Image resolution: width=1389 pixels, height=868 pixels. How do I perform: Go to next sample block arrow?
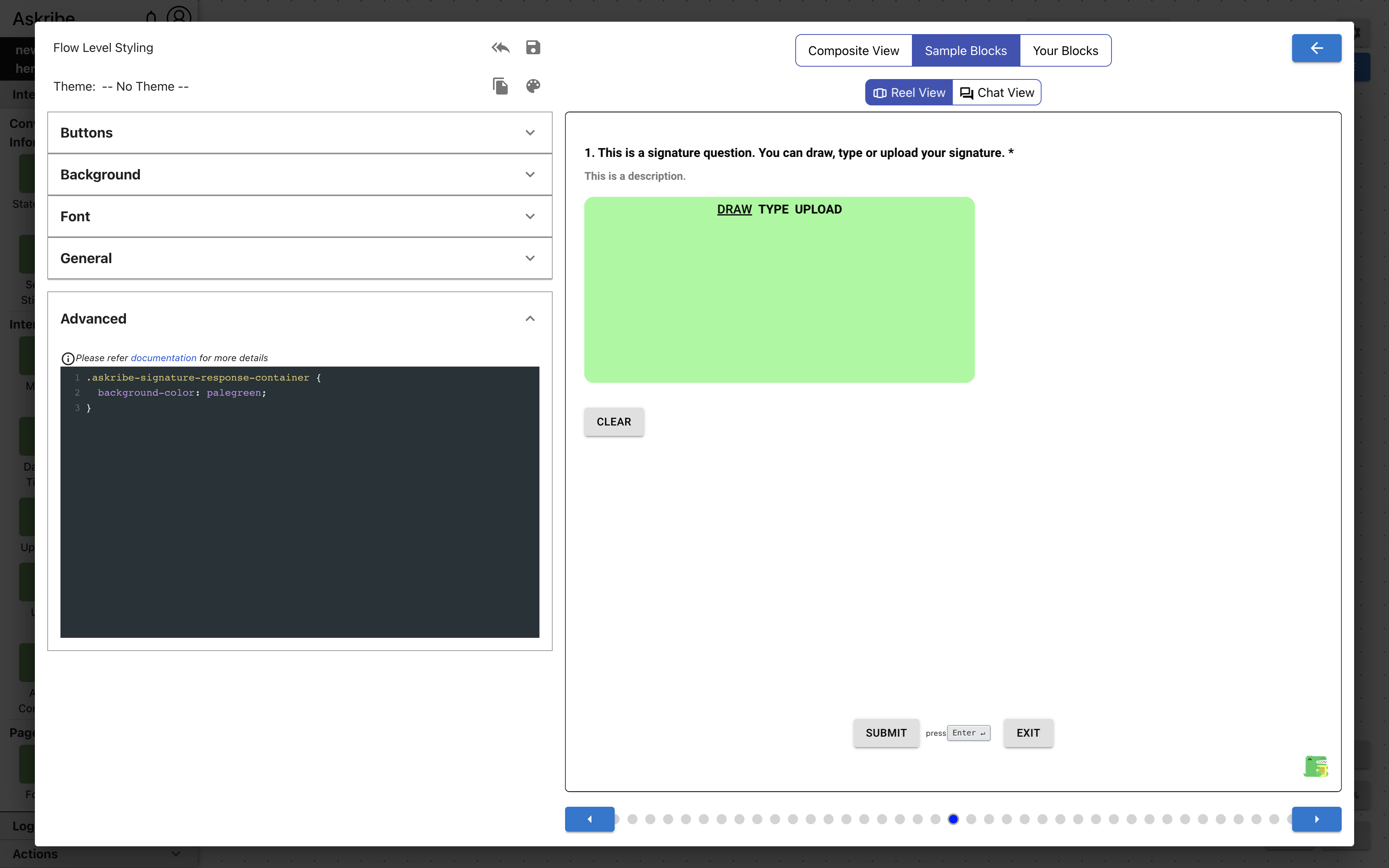tap(1316, 819)
